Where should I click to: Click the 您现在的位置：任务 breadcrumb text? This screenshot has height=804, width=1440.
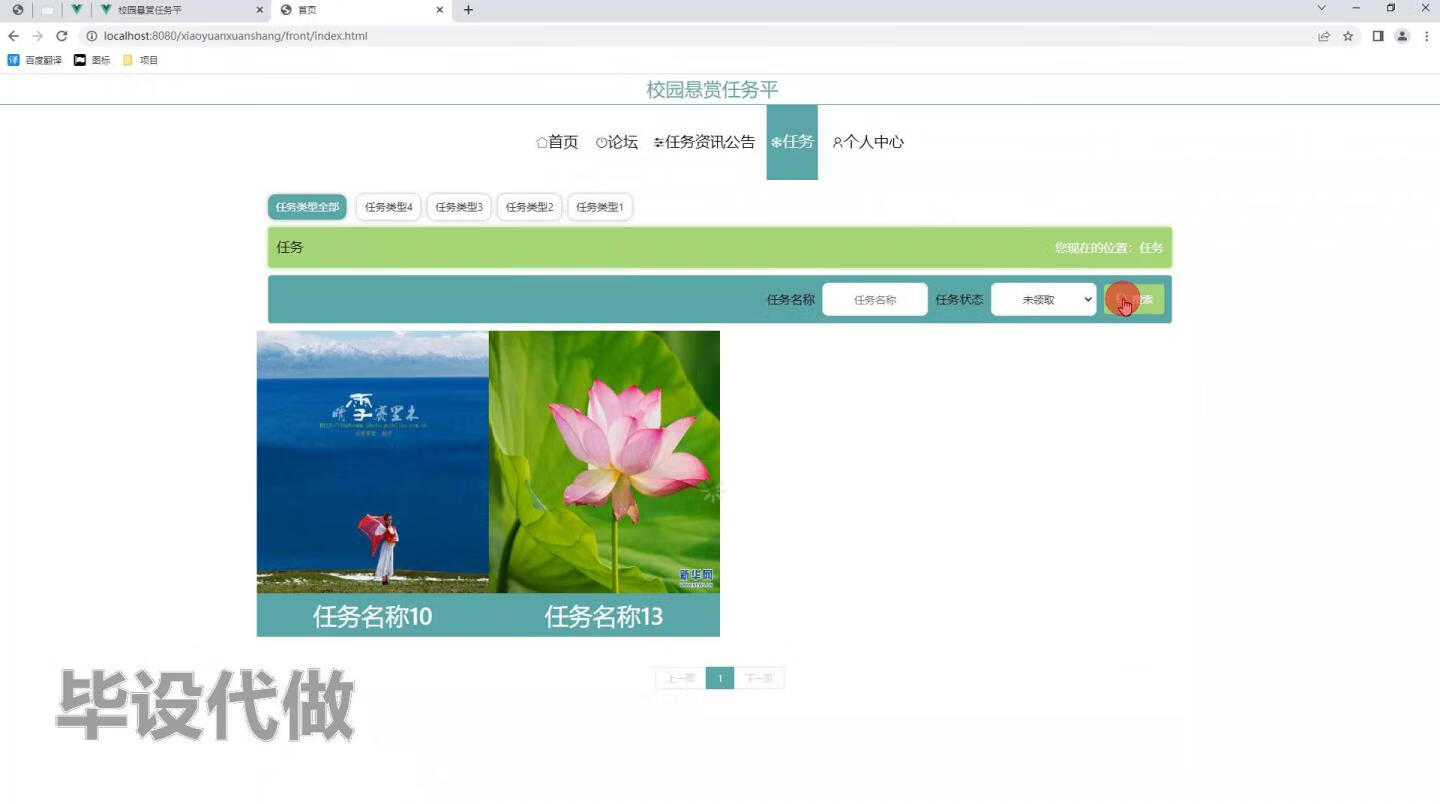(x=1108, y=247)
